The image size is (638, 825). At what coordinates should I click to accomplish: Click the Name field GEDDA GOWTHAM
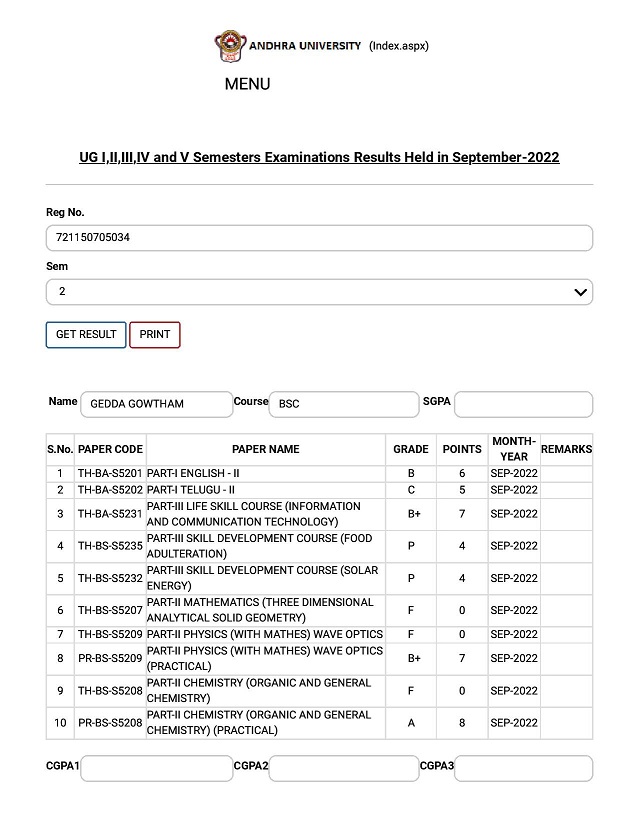(157, 404)
